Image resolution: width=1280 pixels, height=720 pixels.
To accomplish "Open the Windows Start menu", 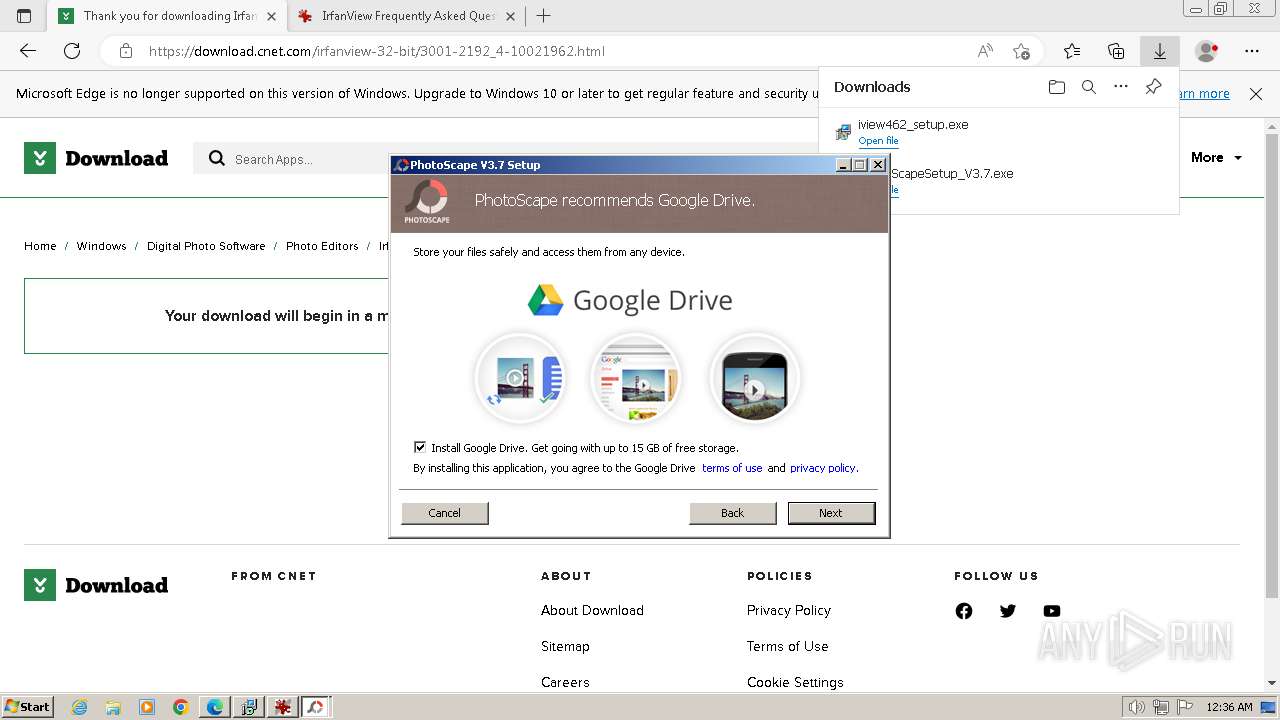I will coord(27,706).
